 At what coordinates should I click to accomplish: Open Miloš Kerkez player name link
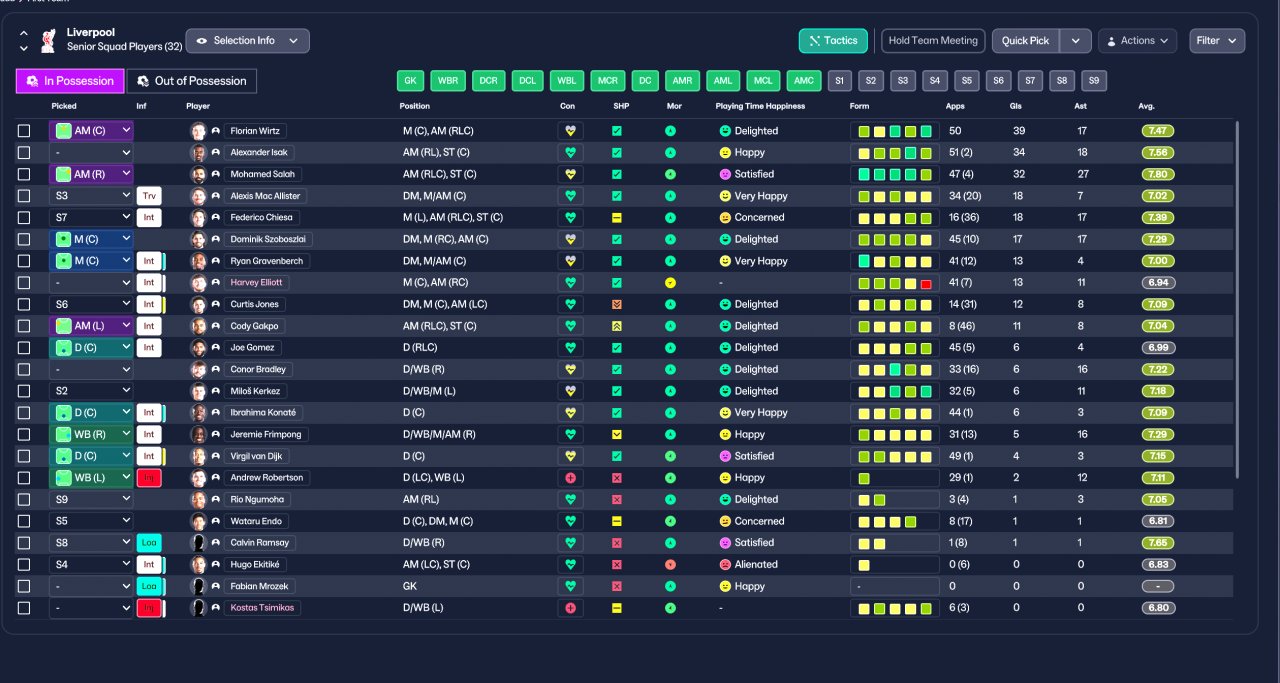256,391
